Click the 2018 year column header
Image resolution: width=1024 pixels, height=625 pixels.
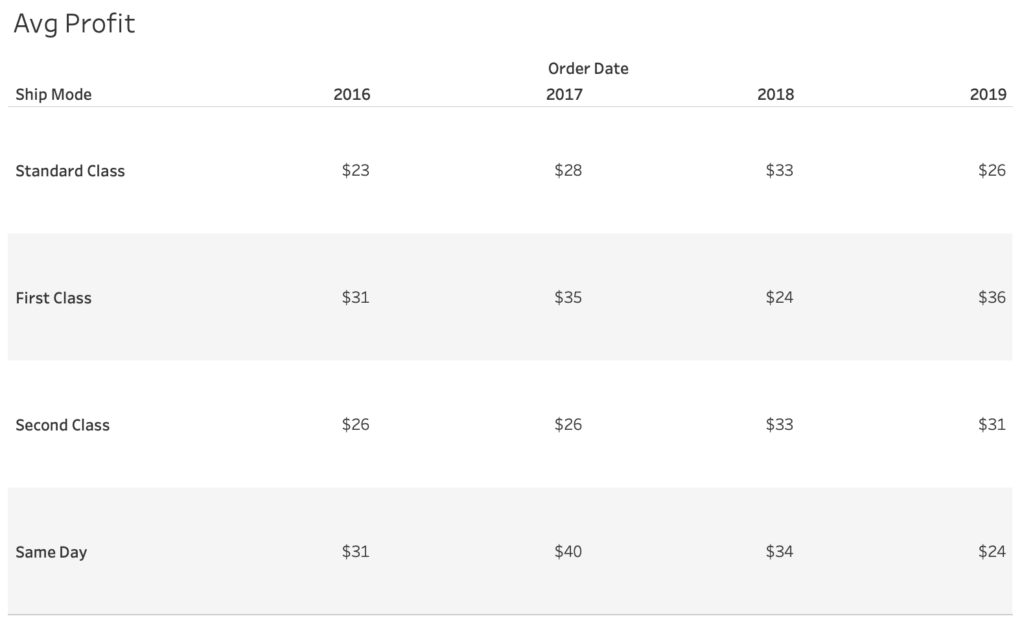pyautogui.click(x=776, y=95)
